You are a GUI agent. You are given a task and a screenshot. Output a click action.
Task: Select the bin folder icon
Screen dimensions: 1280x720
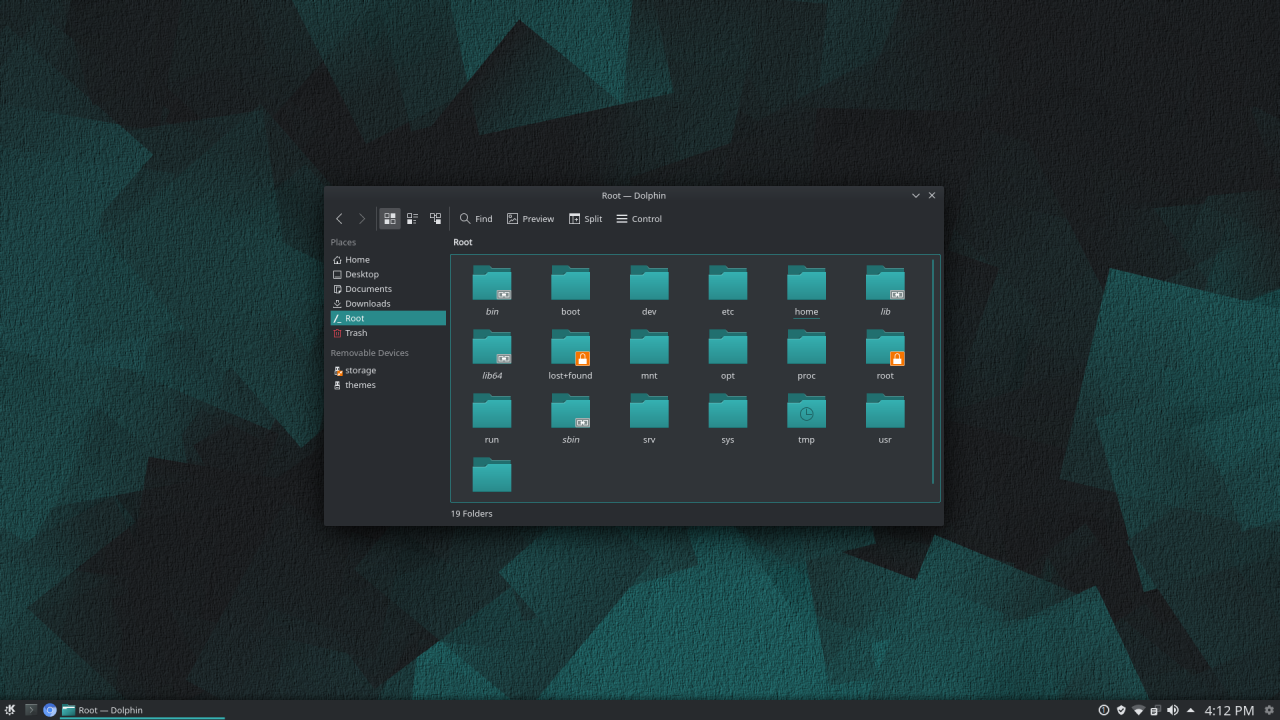tap(492, 283)
